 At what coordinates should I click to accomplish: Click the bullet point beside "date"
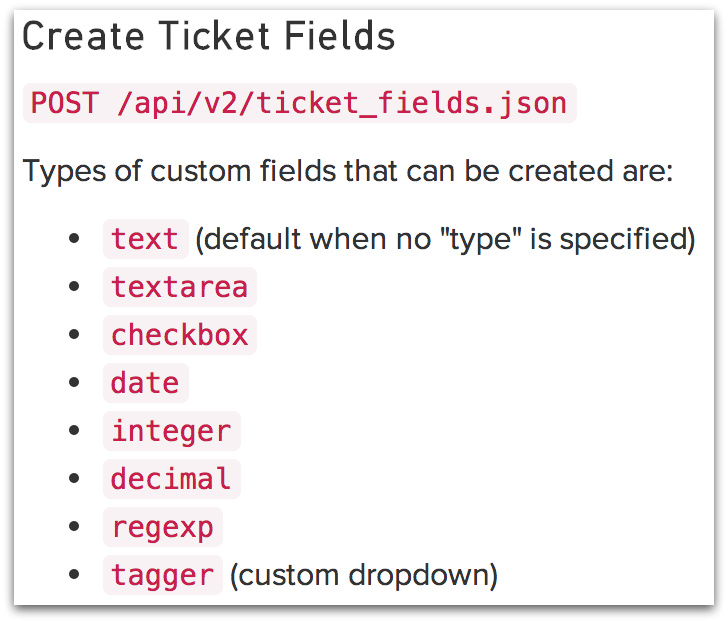(73, 384)
